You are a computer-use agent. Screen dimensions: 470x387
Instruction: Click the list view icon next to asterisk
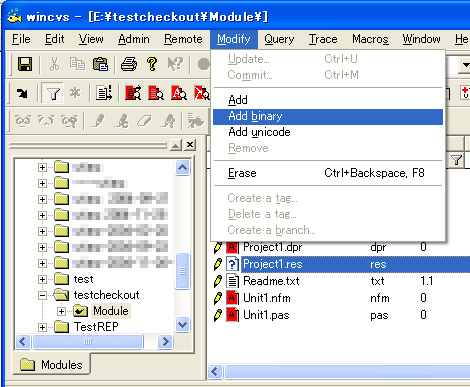(x=104, y=93)
